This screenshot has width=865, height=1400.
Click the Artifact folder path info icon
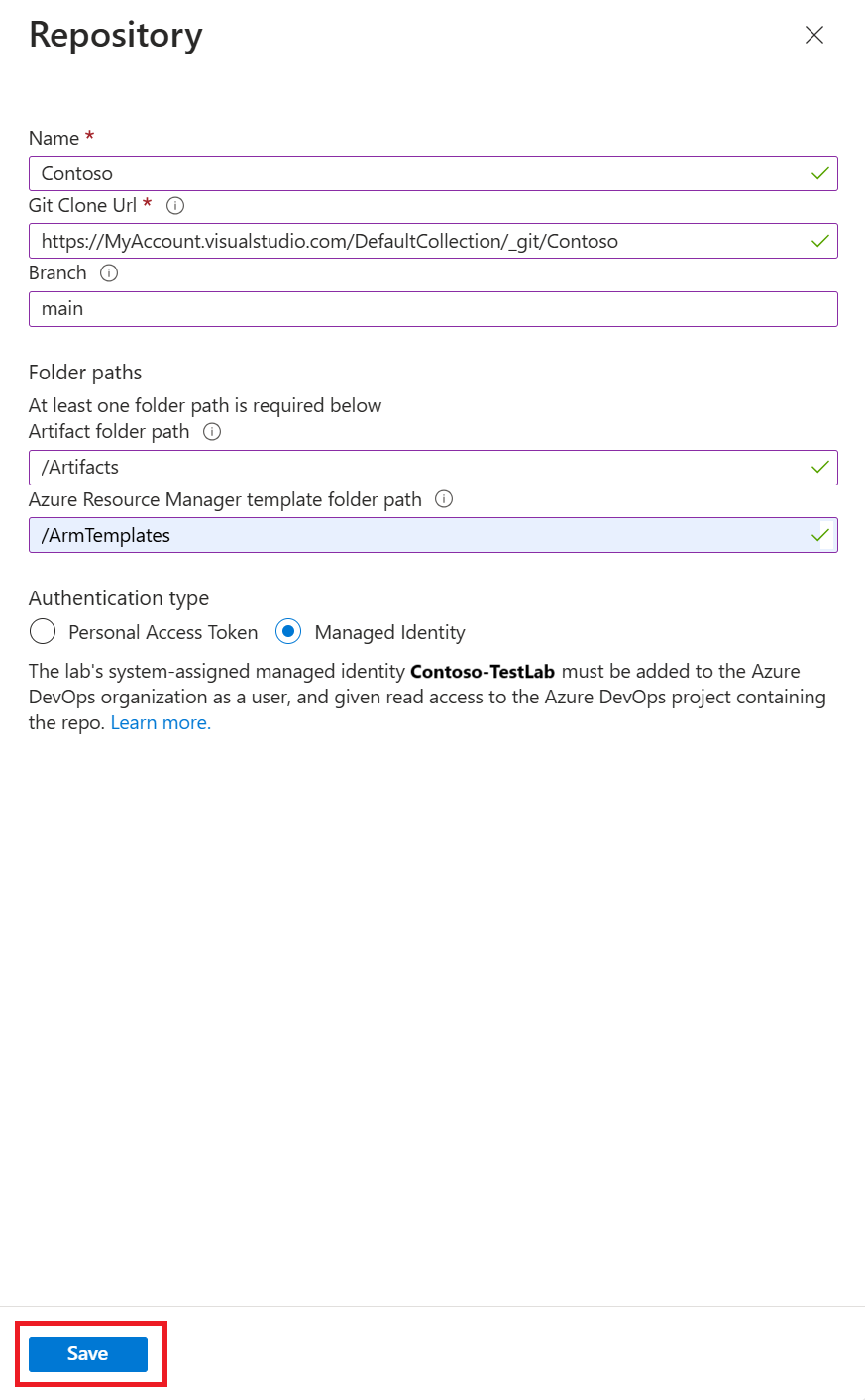click(212, 432)
